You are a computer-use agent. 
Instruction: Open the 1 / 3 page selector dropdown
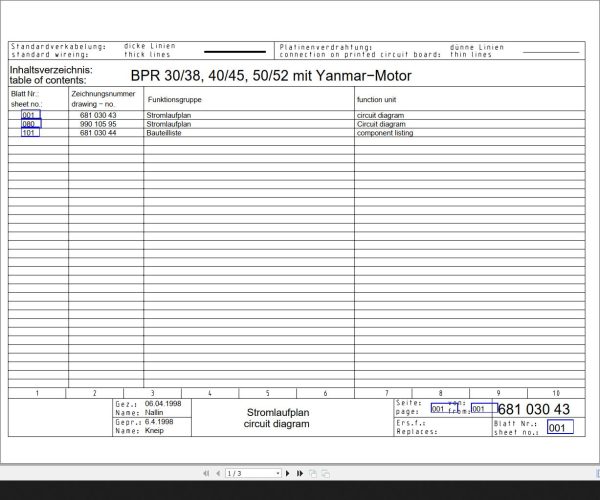coord(278,474)
